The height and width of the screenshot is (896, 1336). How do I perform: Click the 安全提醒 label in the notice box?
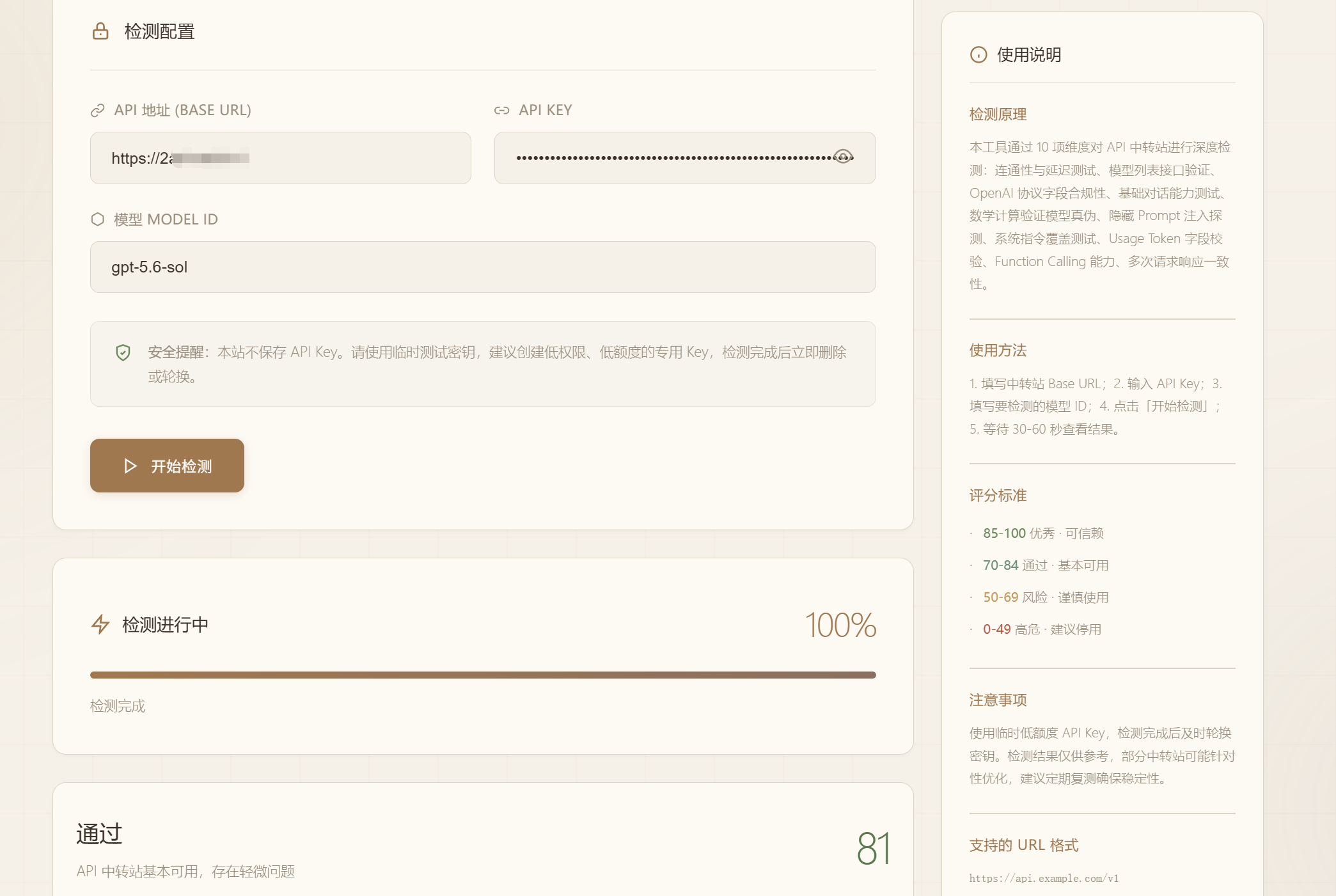coord(176,352)
